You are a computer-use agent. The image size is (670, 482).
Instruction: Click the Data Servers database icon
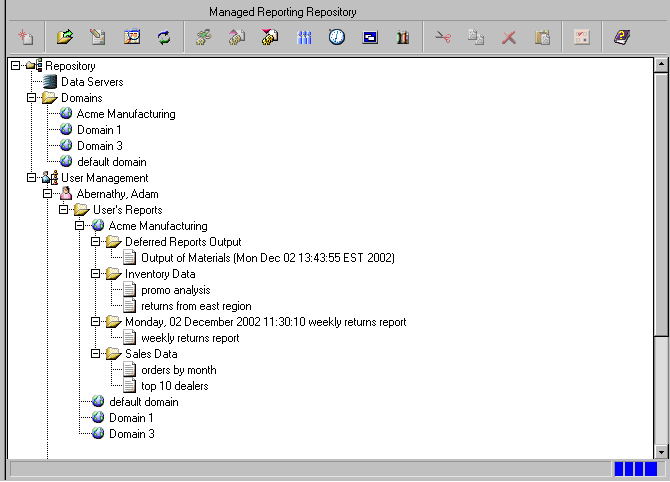50,82
